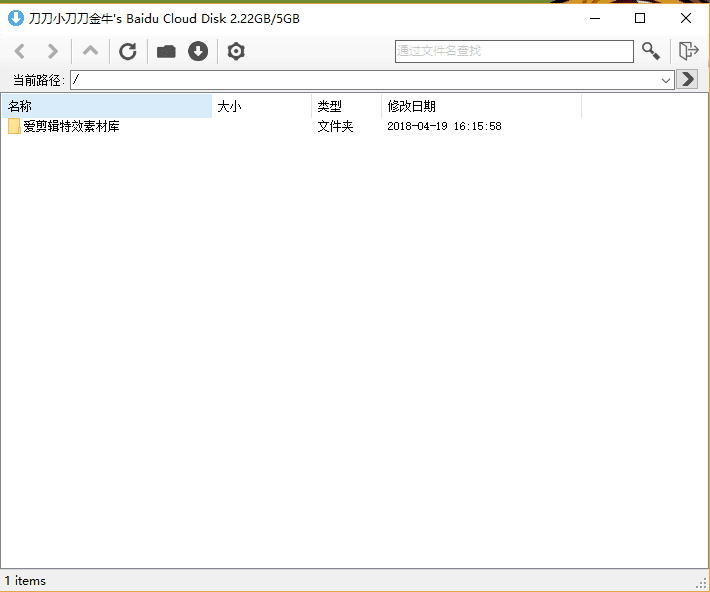
Task: Click the window resize grip in status bar
Action: (702, 583)
